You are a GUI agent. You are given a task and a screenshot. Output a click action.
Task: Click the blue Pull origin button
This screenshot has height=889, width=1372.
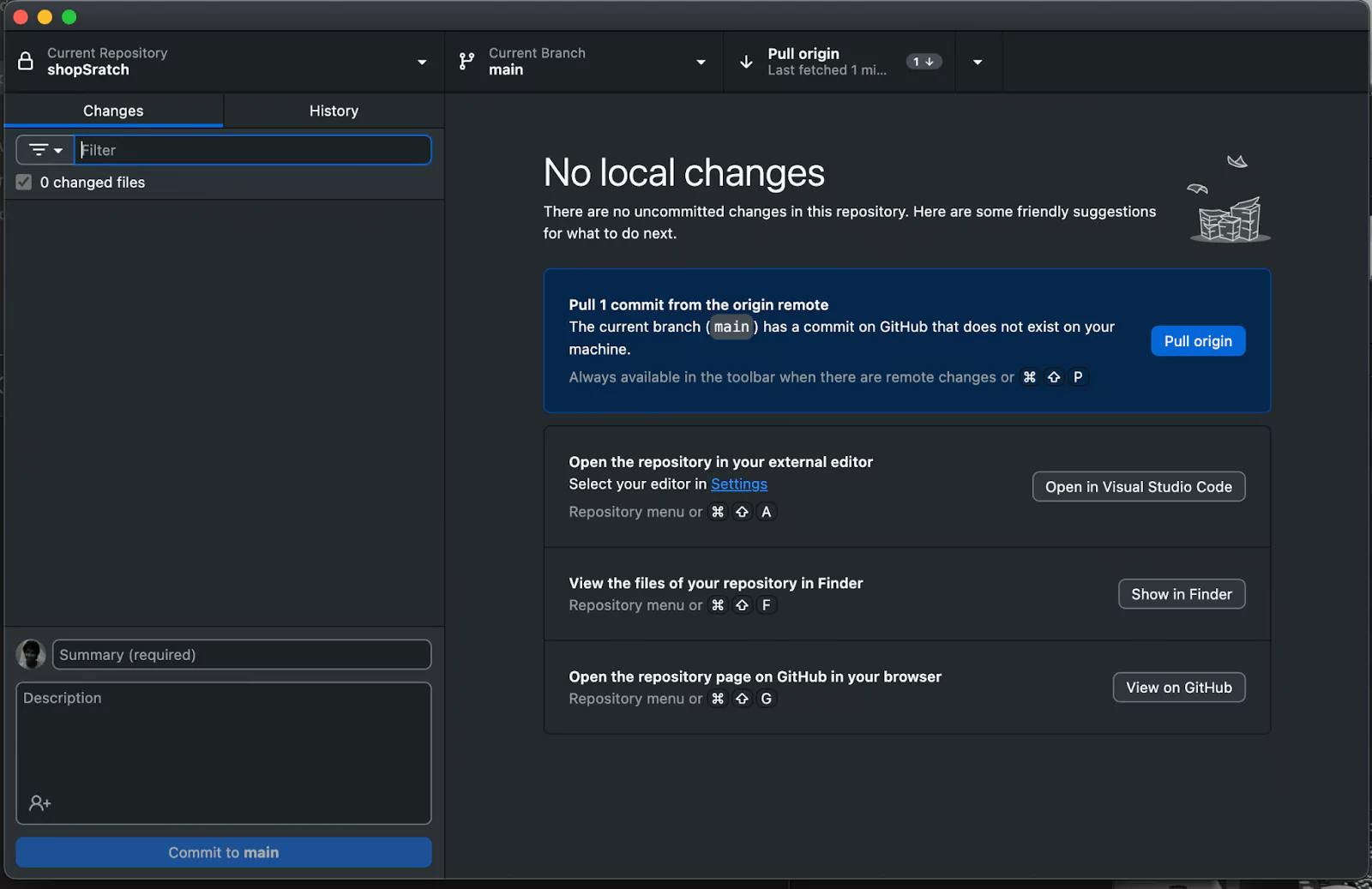(x=1198, y=341)
